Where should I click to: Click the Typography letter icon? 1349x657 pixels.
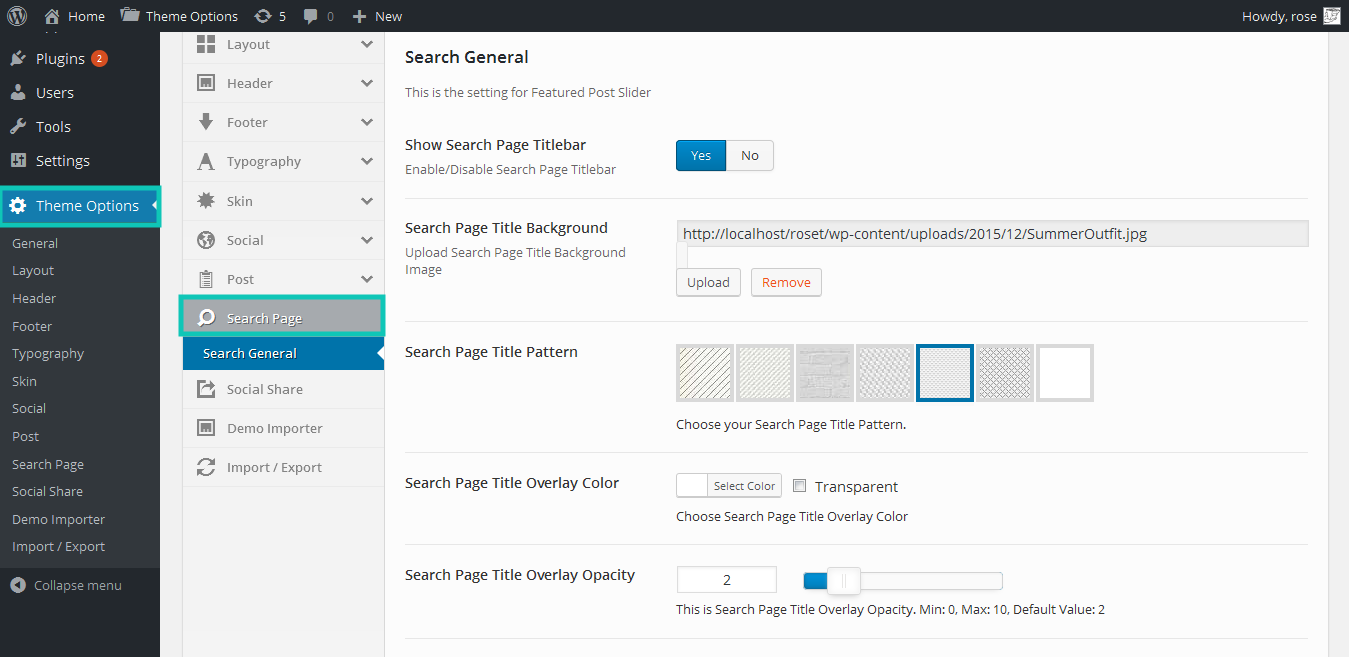coord(206,161)
